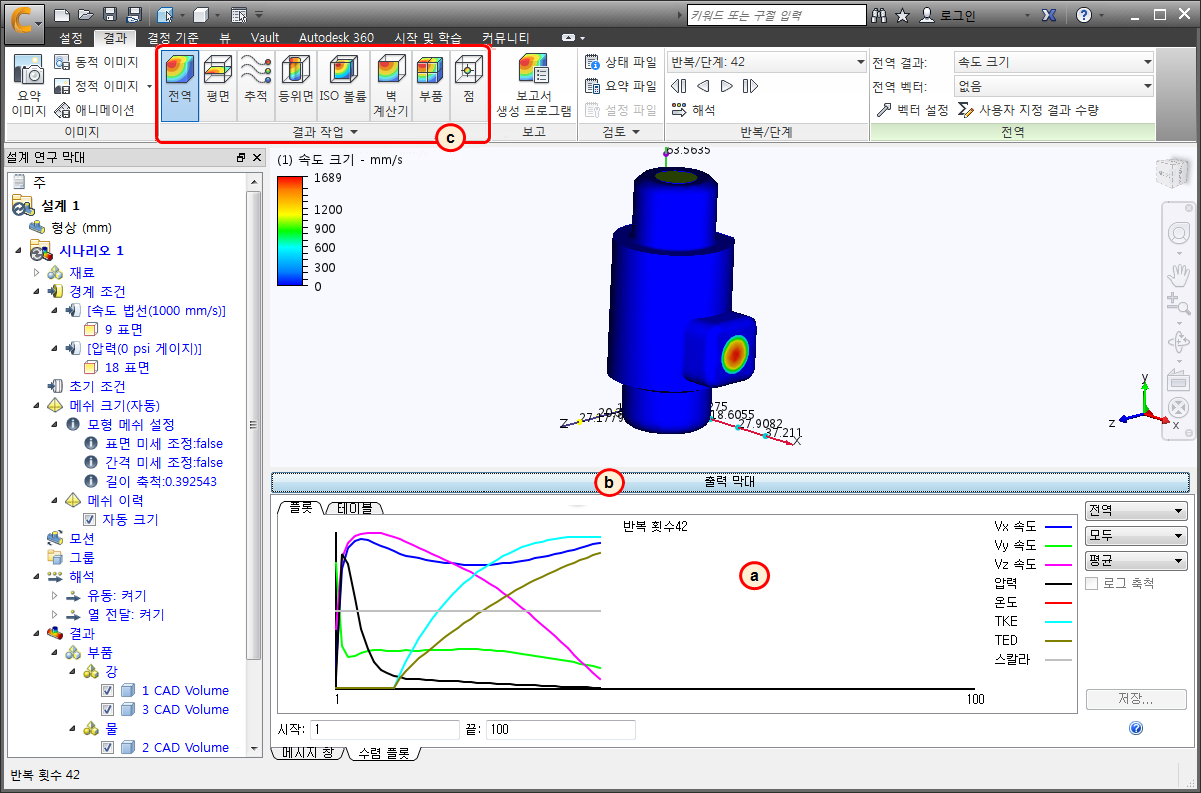Toggle 2 CAD Volume checkbox
The width and height of the screenshot is (1201, 793).
point(108,748)
